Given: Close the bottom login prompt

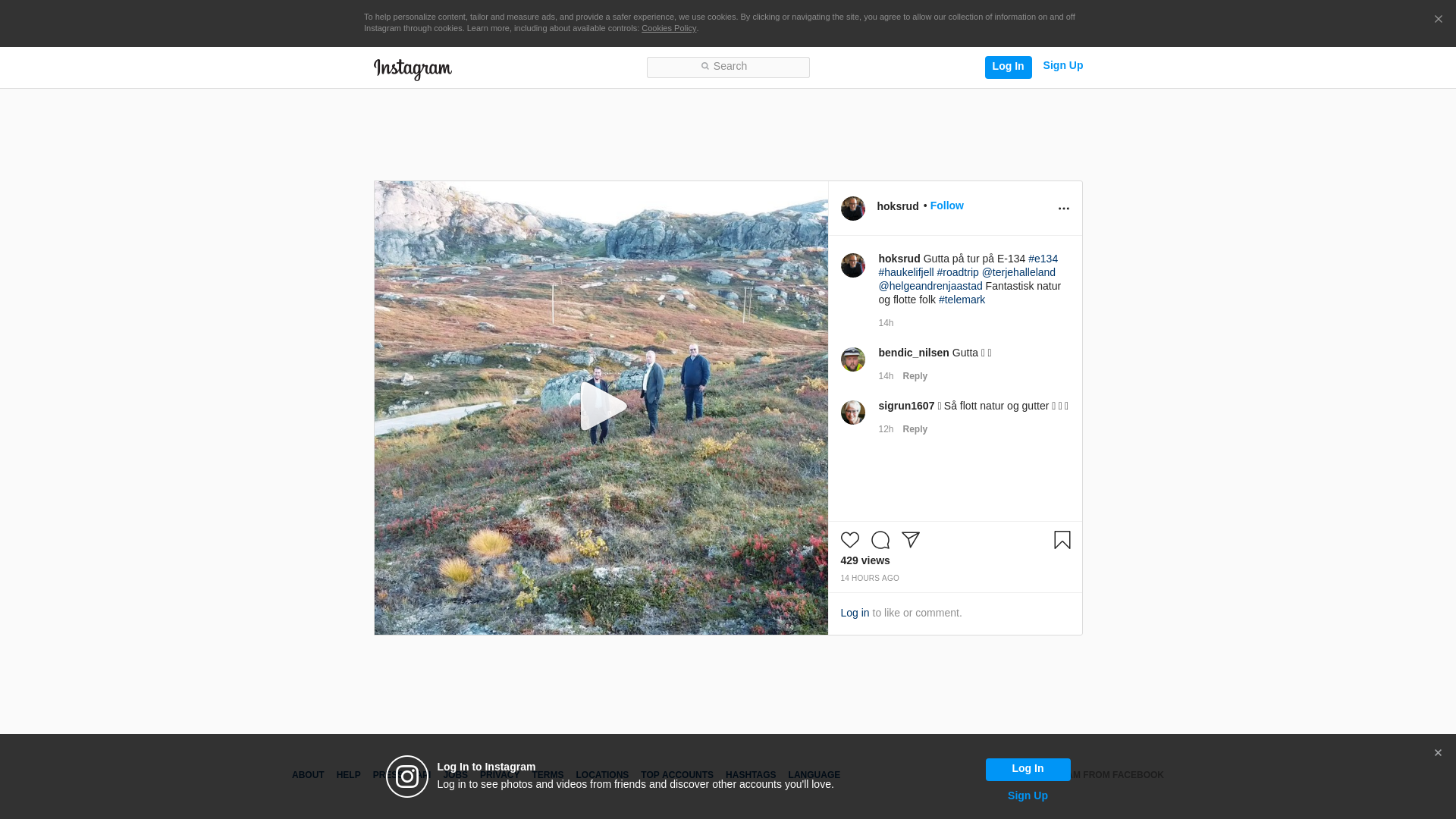Looking at the screenshot, I should tap(1438, 753).
